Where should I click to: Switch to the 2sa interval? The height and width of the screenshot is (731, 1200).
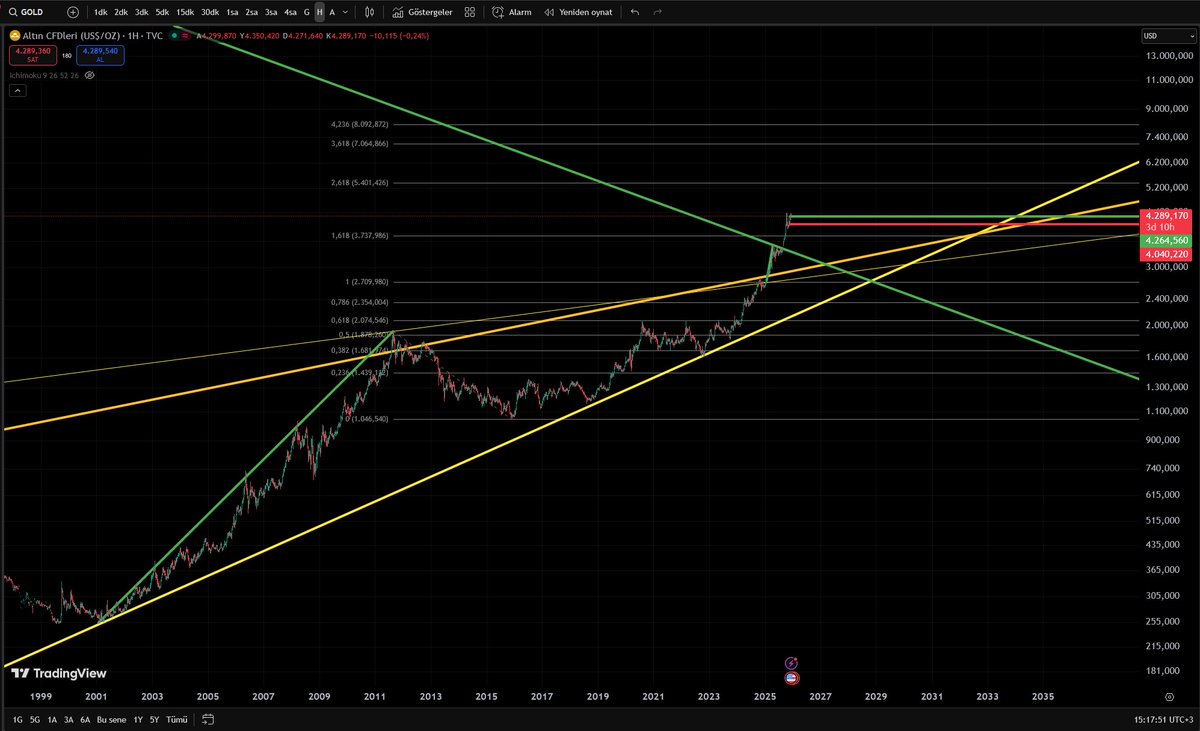pos(251,13)
